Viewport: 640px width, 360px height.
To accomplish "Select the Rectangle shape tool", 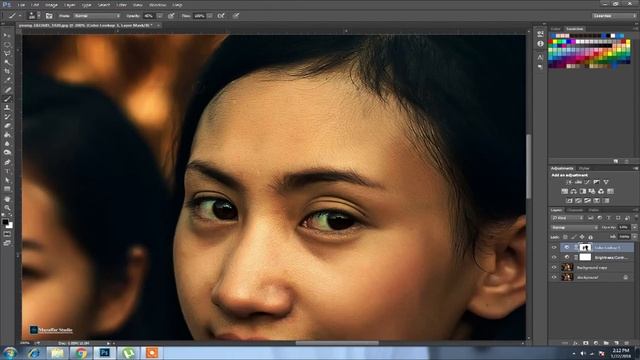I will [x=7, y=189].
